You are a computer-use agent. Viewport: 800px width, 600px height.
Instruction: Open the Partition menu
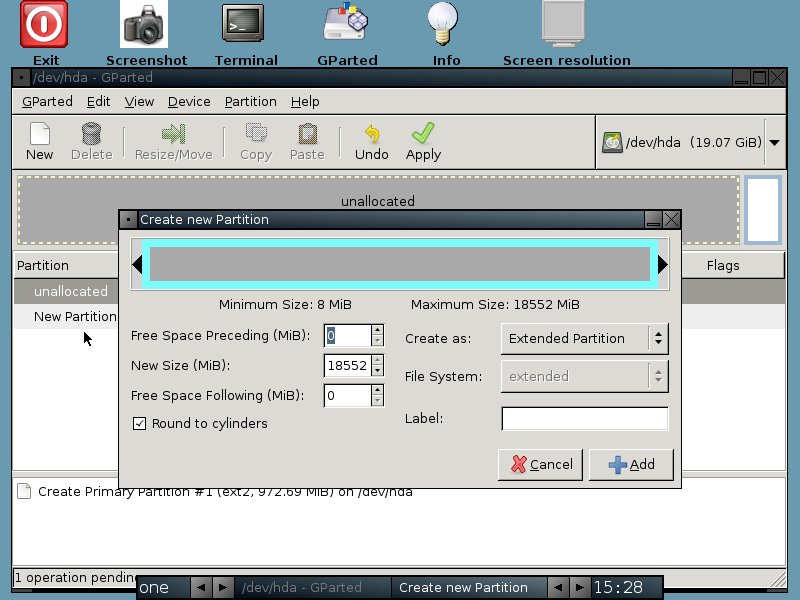251,102
